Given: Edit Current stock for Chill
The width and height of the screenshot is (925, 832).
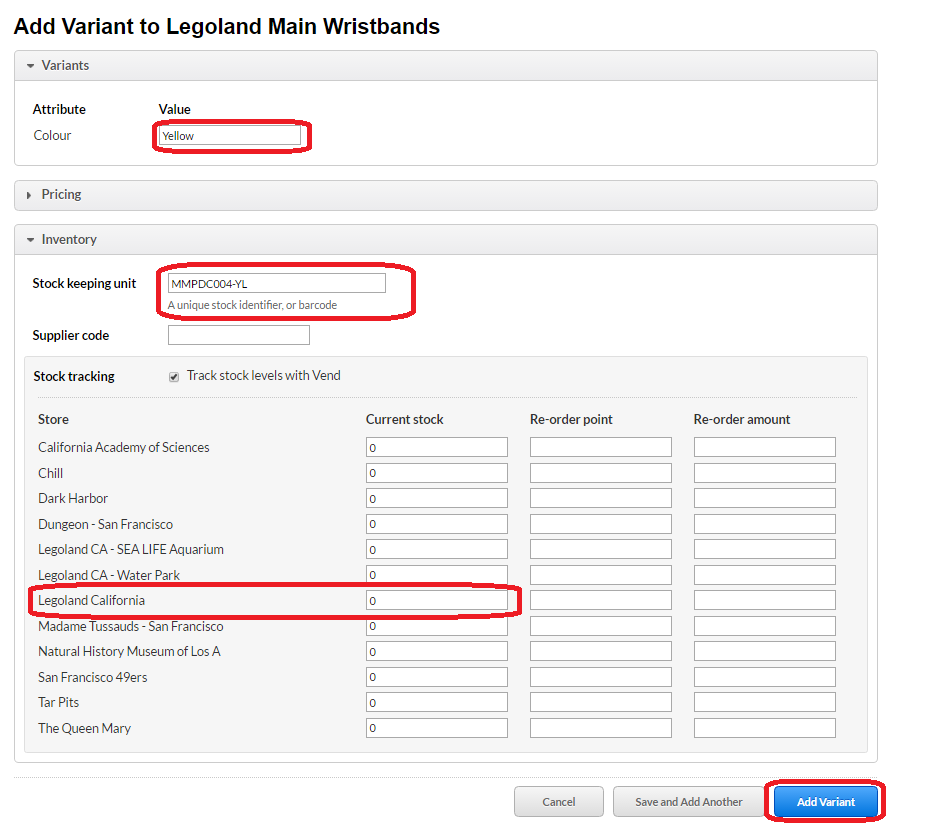Looking at the screenshot, I should point(437,473).
